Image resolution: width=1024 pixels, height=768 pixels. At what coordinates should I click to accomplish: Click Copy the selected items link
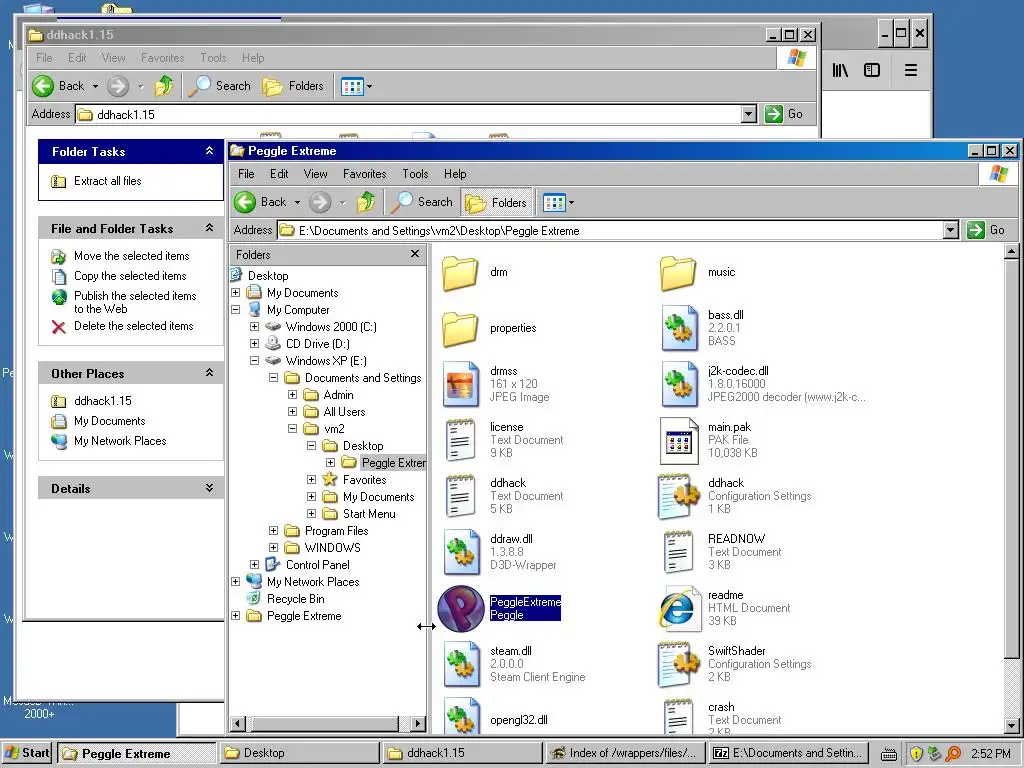click(130, 276)
